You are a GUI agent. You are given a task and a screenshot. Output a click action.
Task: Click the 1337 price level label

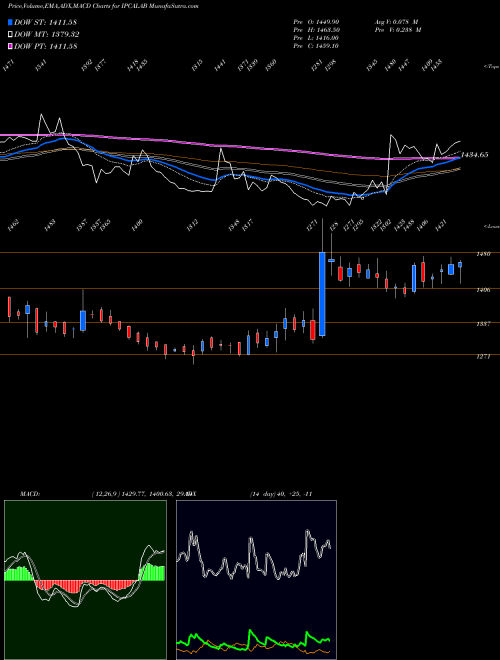point(483,324)
